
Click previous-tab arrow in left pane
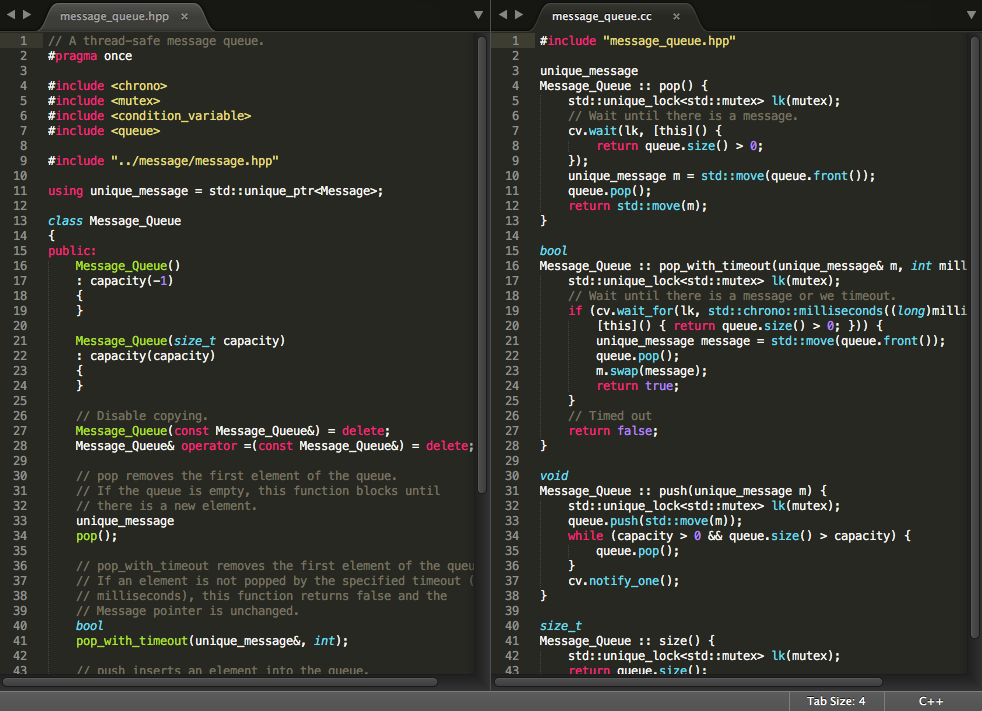12,15
